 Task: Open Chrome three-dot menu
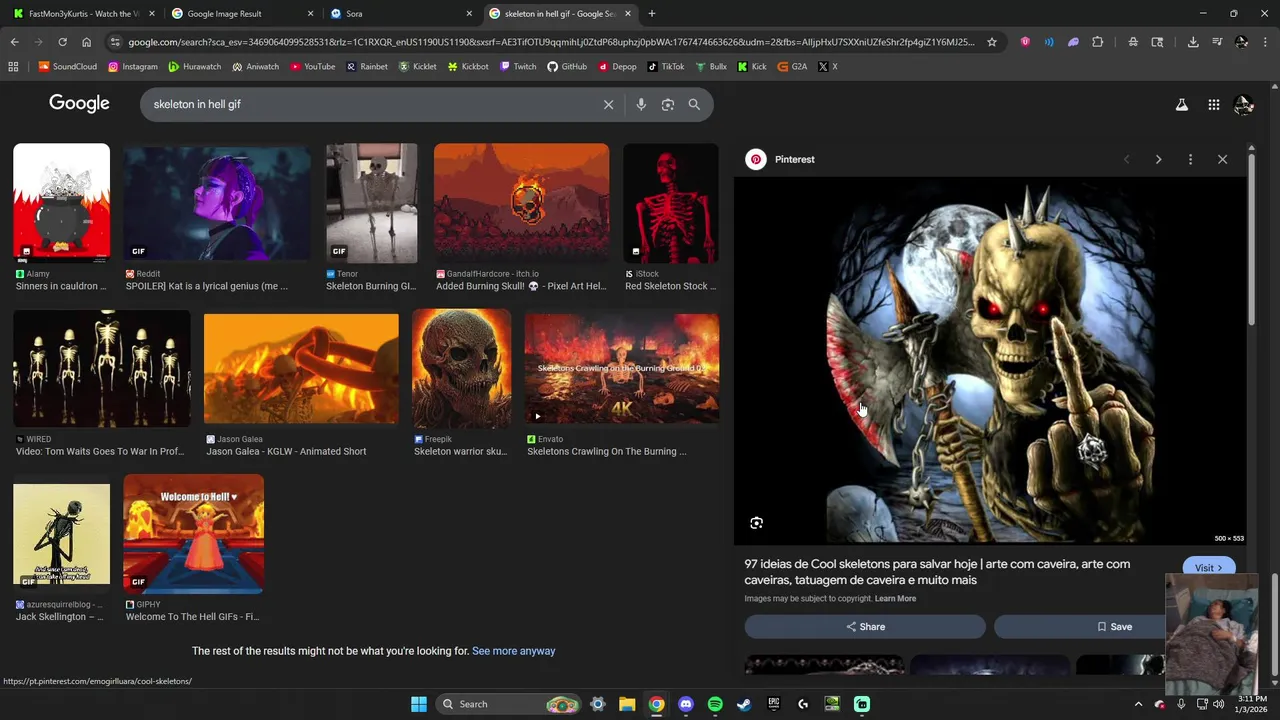pyautogui.click(x=1264, y=42)
